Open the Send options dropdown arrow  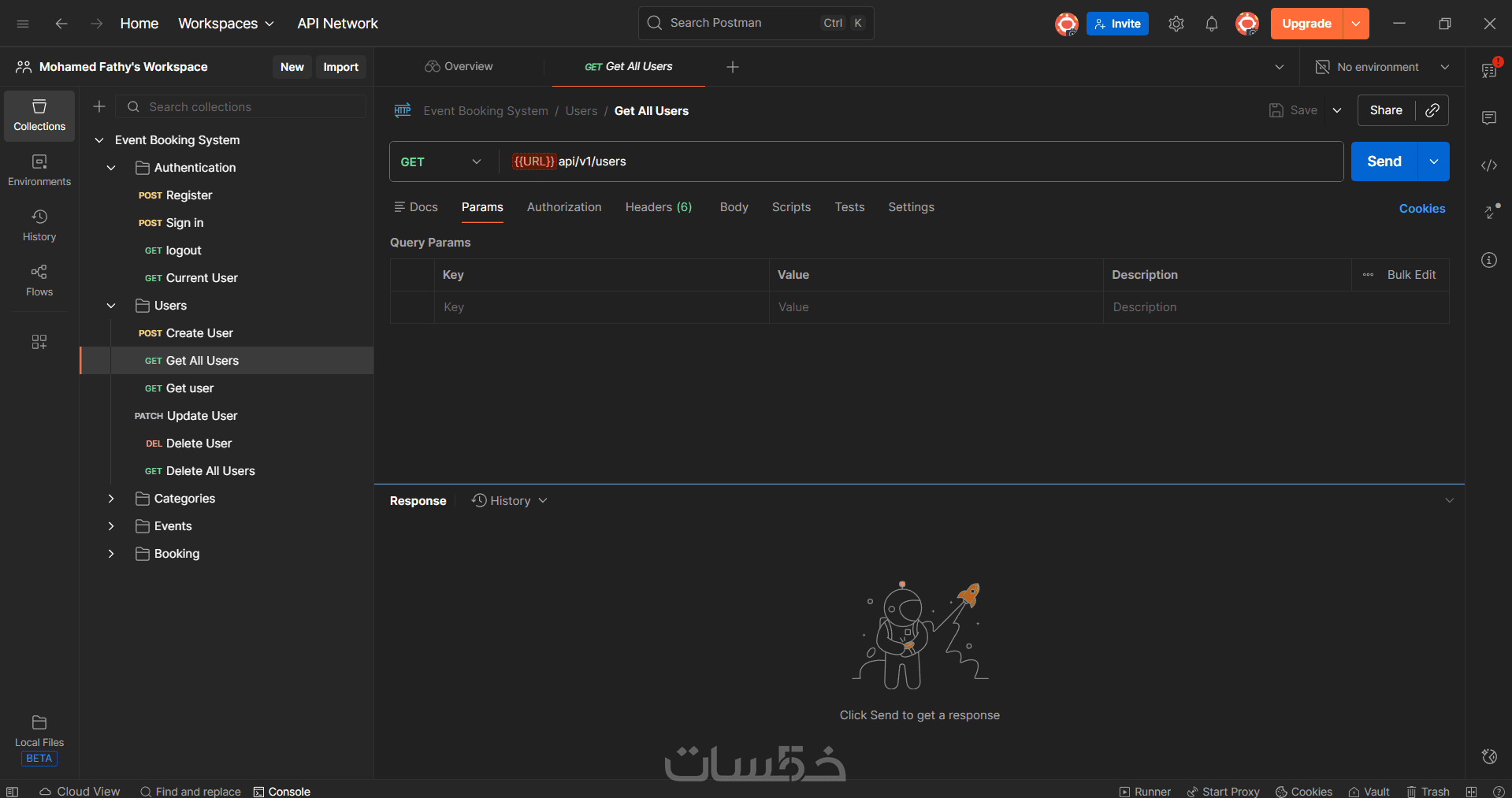[1434, 161]
